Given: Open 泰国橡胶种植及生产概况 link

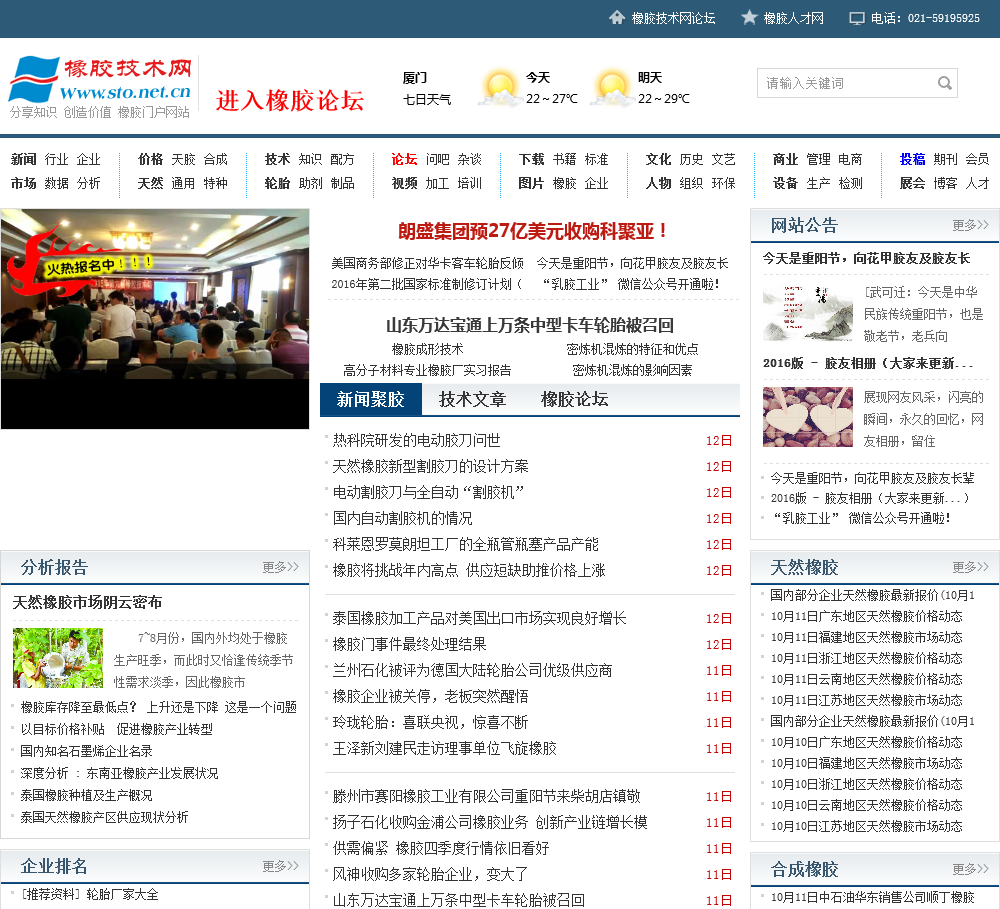Looking at the screenshot, I should tap(87, 795).
